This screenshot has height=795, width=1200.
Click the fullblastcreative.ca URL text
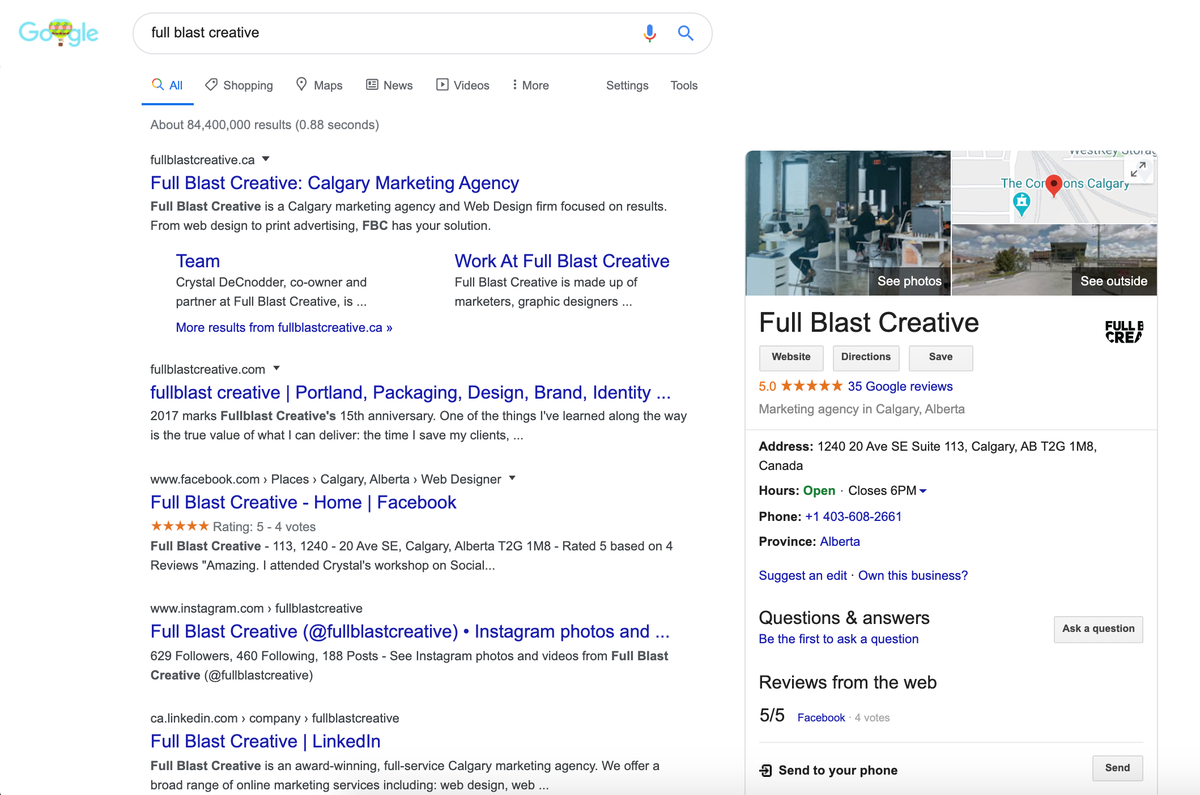(202, 160)
